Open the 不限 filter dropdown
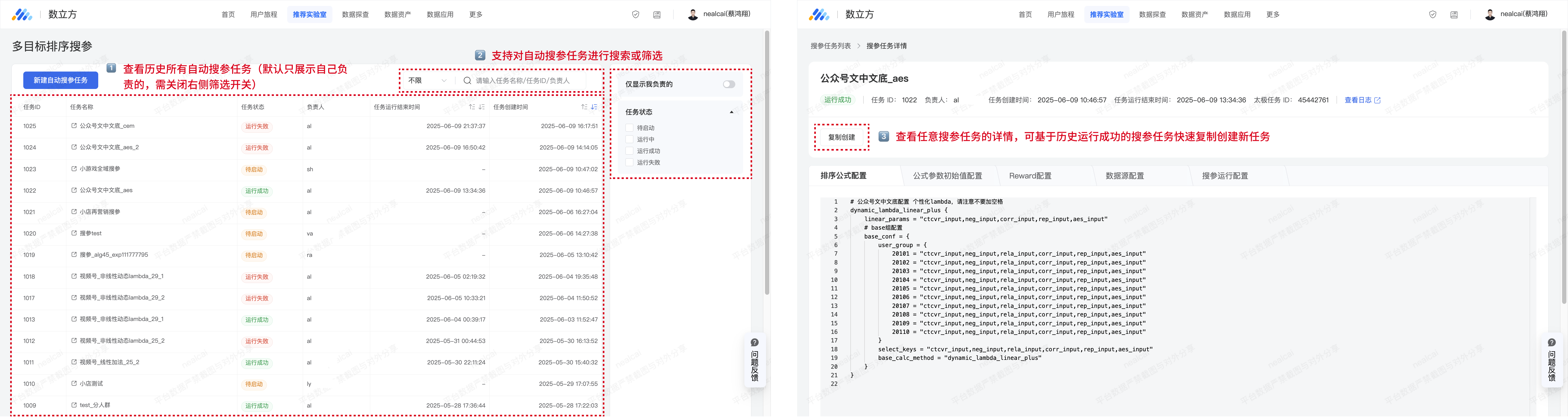This screenshot has width=1568, height=418. coord(427,80)
